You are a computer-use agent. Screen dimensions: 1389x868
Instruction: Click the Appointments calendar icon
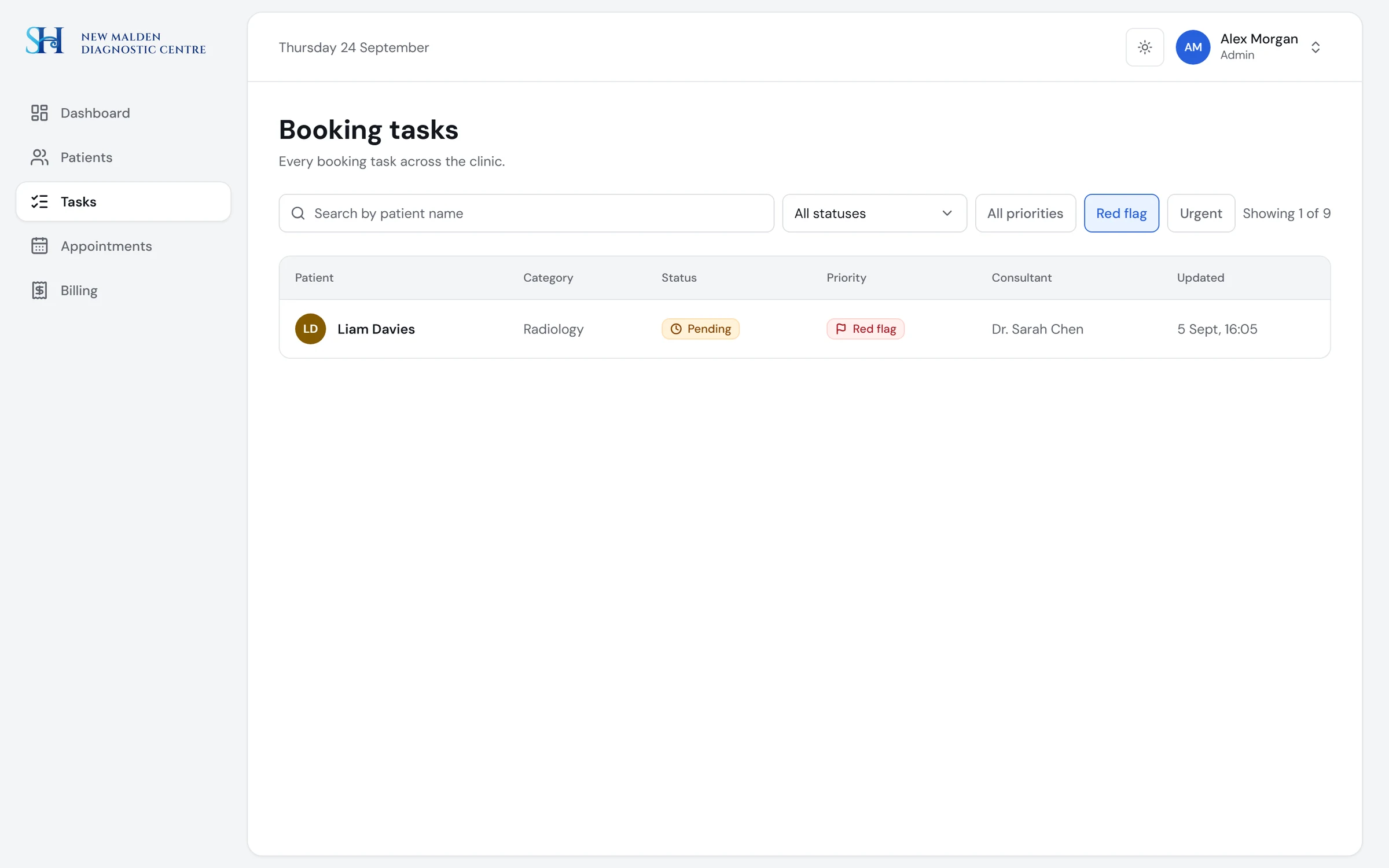pos(39,246)
